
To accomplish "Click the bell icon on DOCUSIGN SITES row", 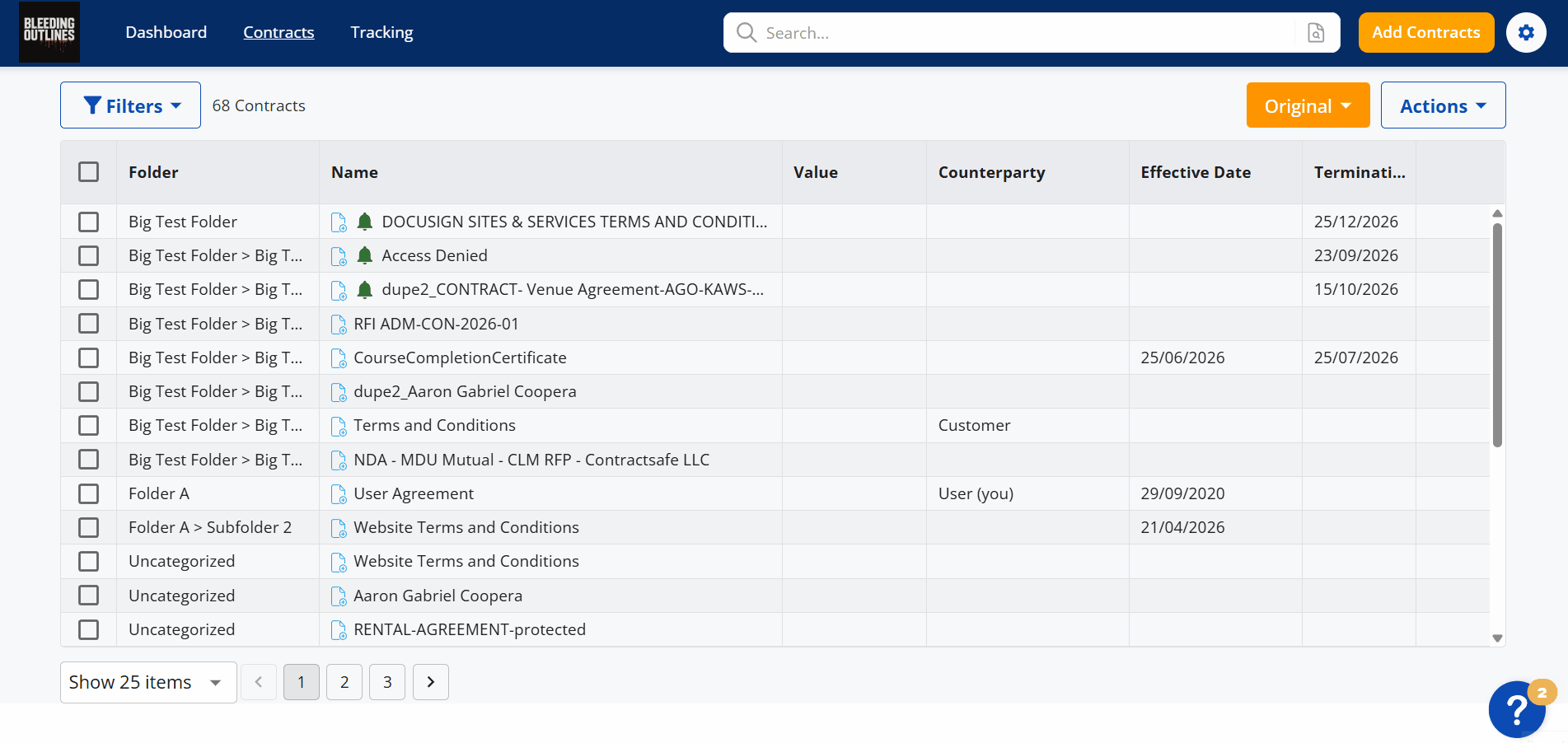I will (365, 222).
